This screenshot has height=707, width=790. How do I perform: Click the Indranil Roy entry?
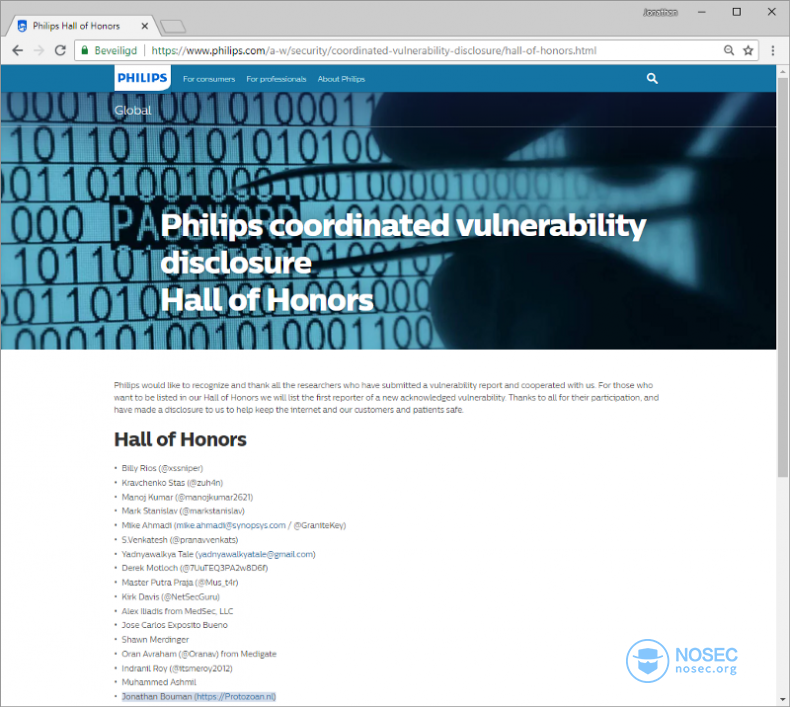point(177,668)
